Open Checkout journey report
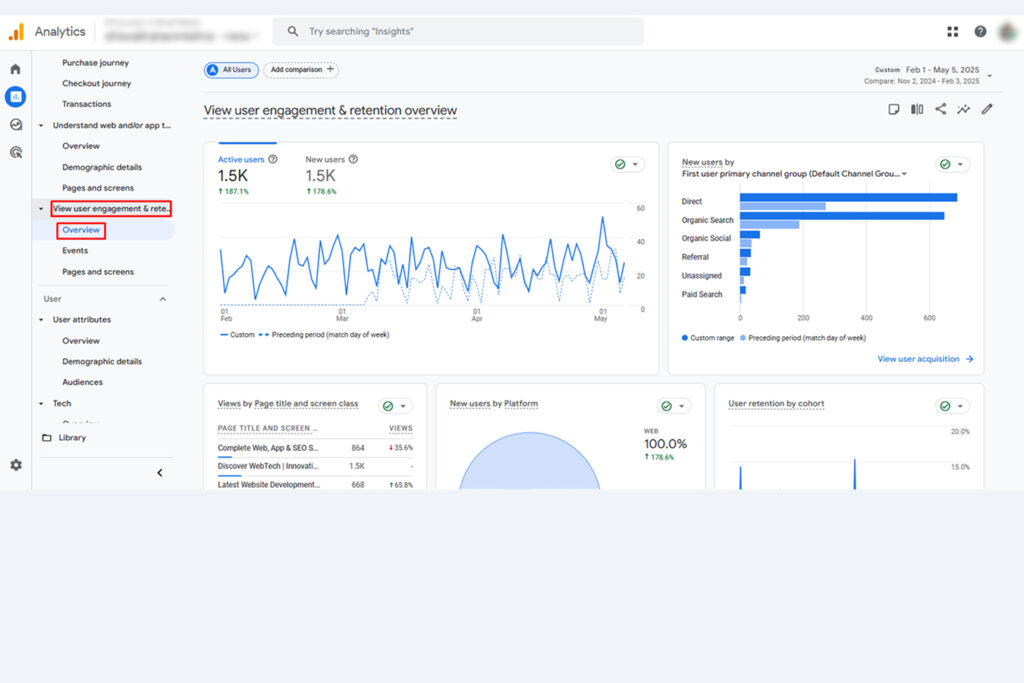 click(97, 84)
